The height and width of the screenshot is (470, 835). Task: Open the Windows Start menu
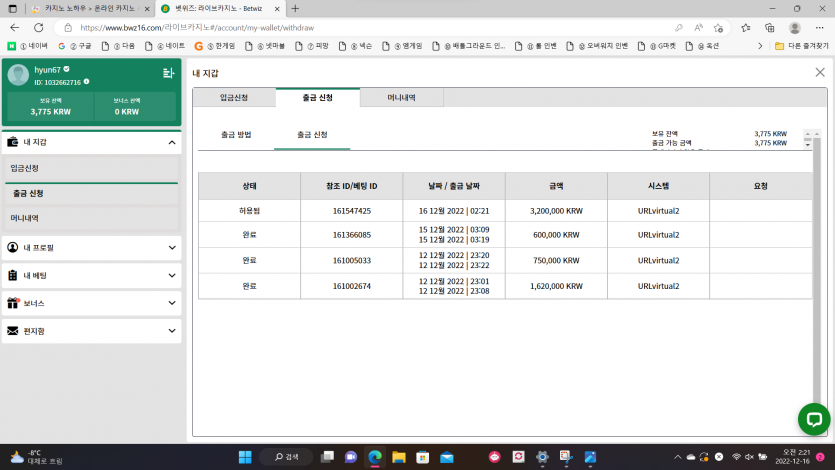(x=245, y=457)
